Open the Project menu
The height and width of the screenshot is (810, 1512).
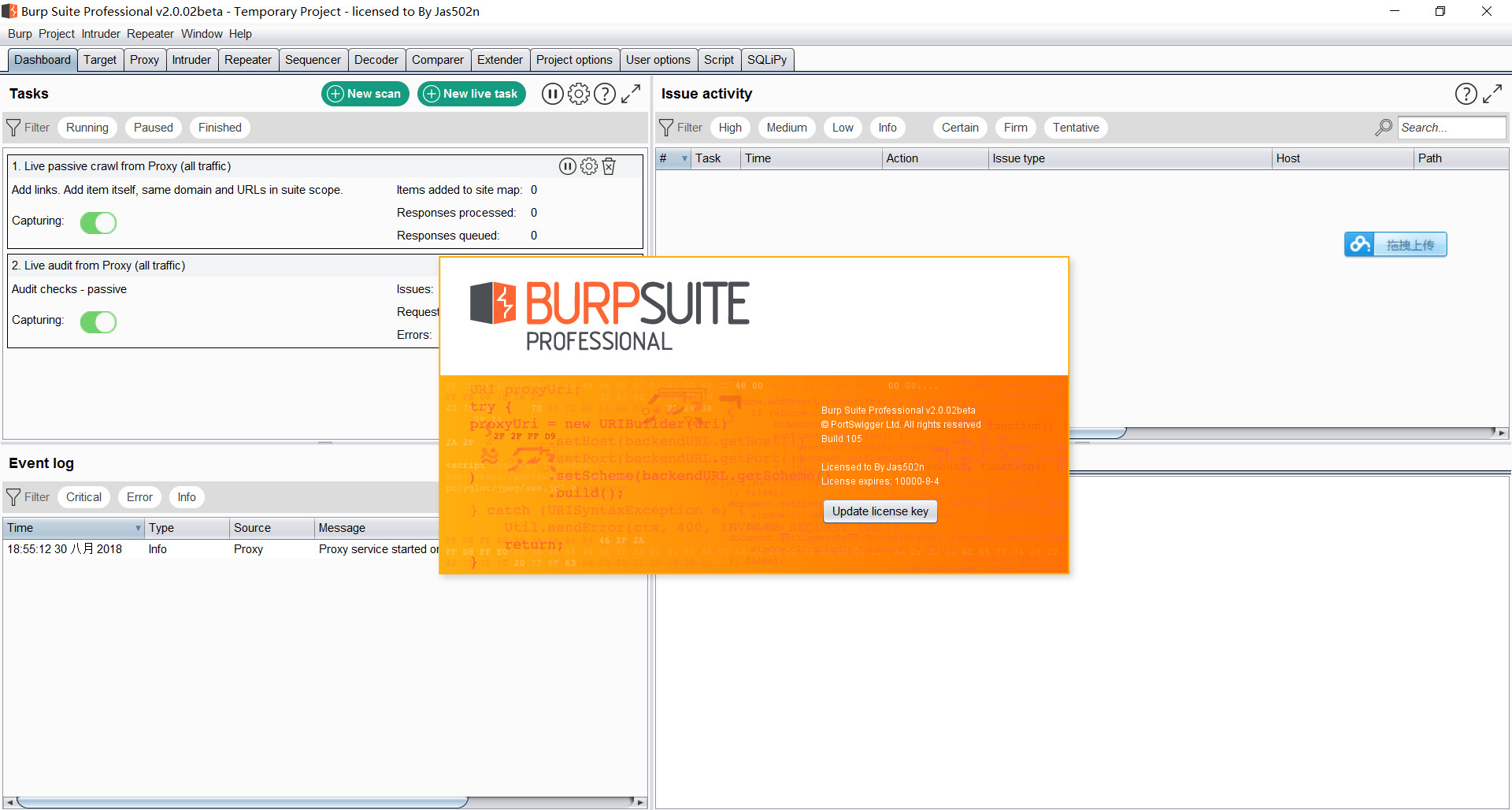[57, 34]
